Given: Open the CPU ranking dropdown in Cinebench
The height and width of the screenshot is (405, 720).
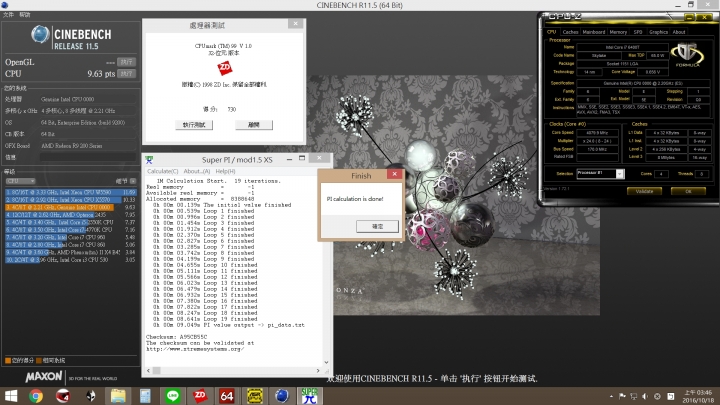Looking at the screenshot, I should click(20, 181).
